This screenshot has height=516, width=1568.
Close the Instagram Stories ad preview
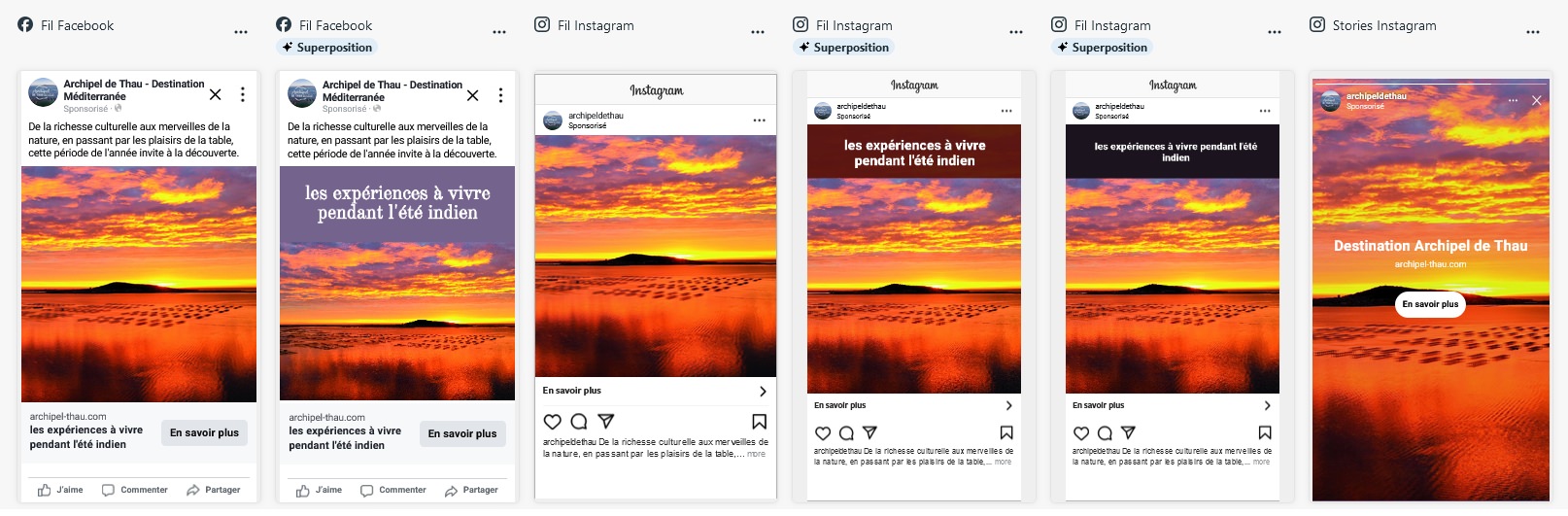click(x=1536, y=100)
